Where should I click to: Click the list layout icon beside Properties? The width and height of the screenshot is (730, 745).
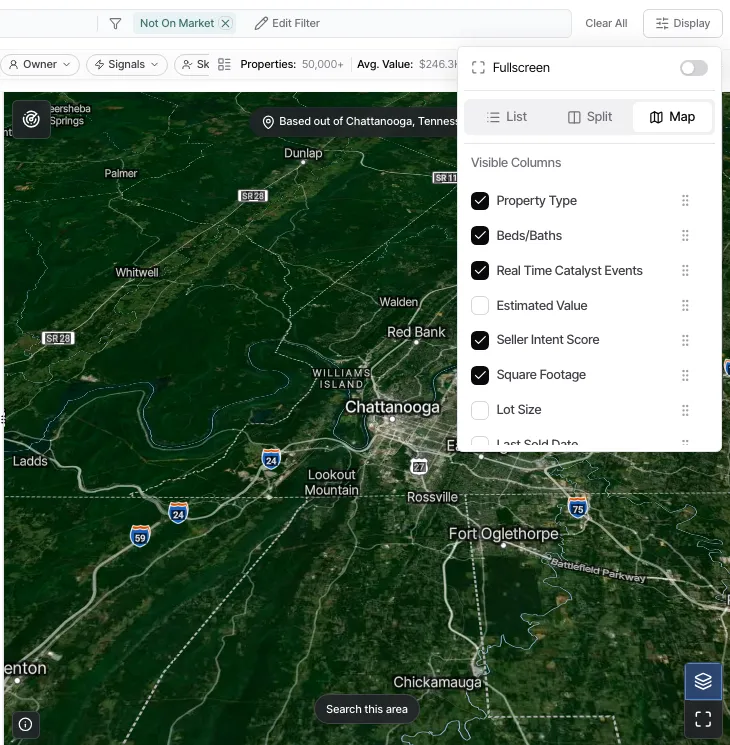224,64
